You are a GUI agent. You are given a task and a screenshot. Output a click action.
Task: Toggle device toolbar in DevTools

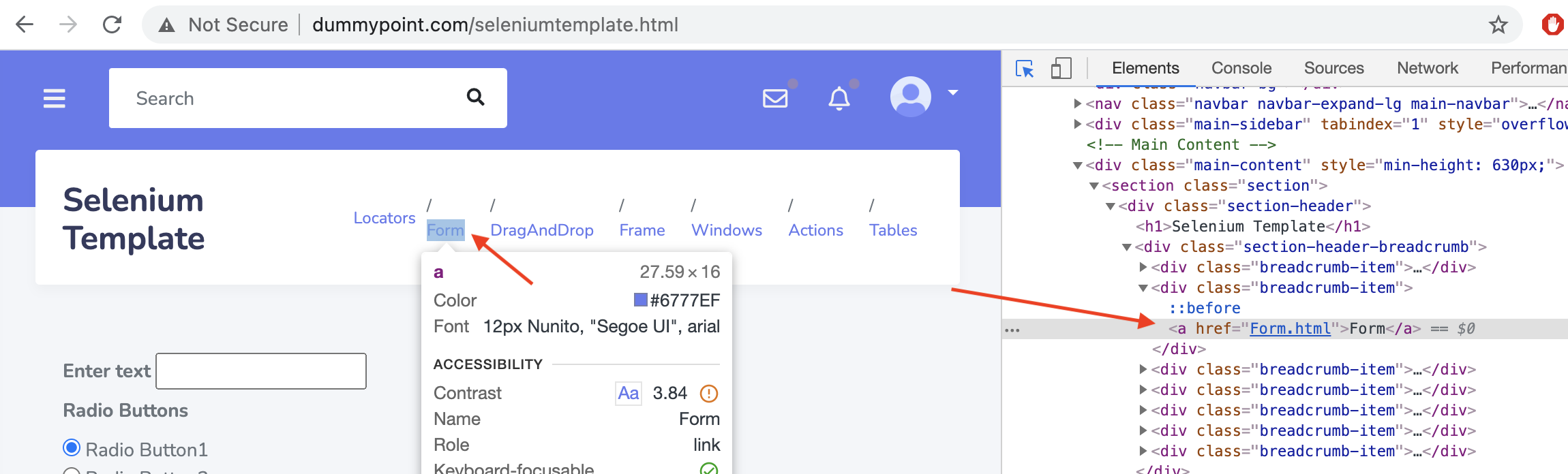click(1061, 68)
